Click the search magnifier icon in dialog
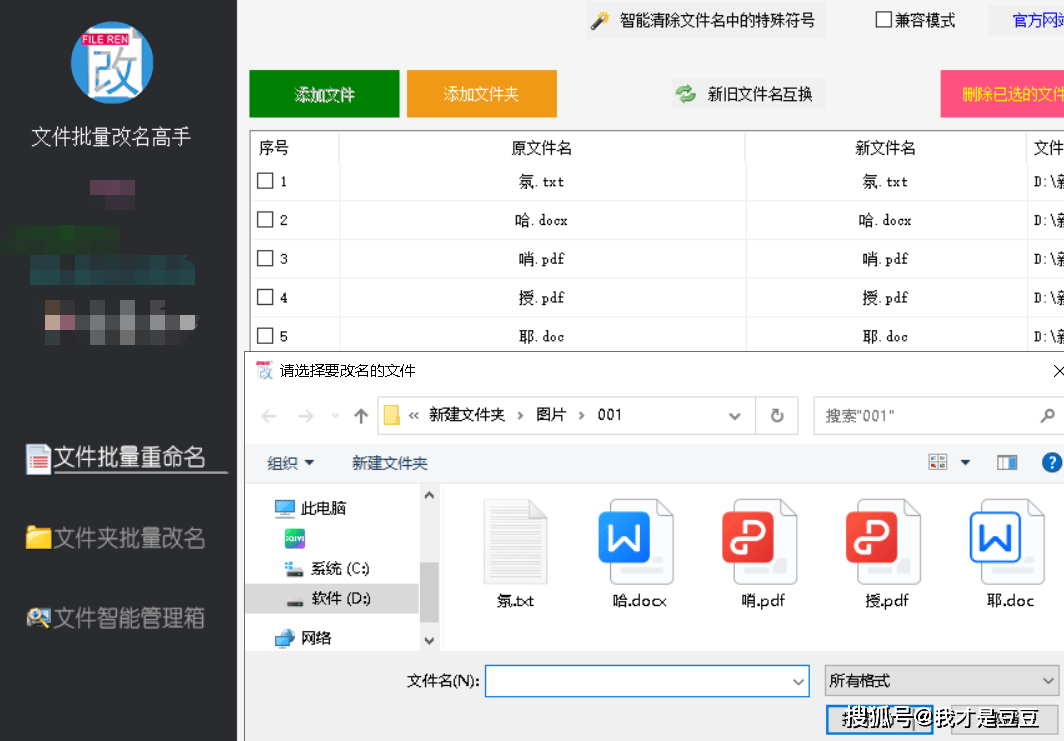 click(1047, 415)
